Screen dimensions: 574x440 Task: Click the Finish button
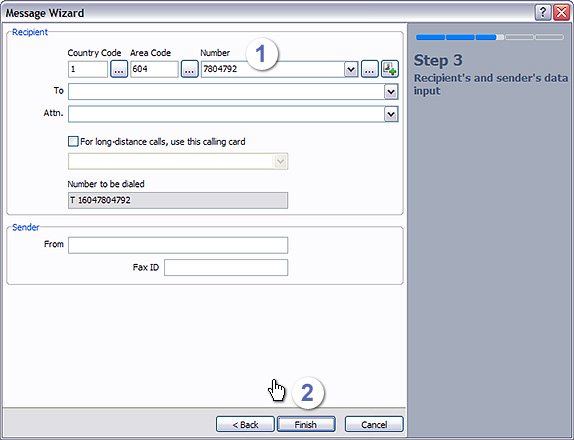tap(306, 424)
